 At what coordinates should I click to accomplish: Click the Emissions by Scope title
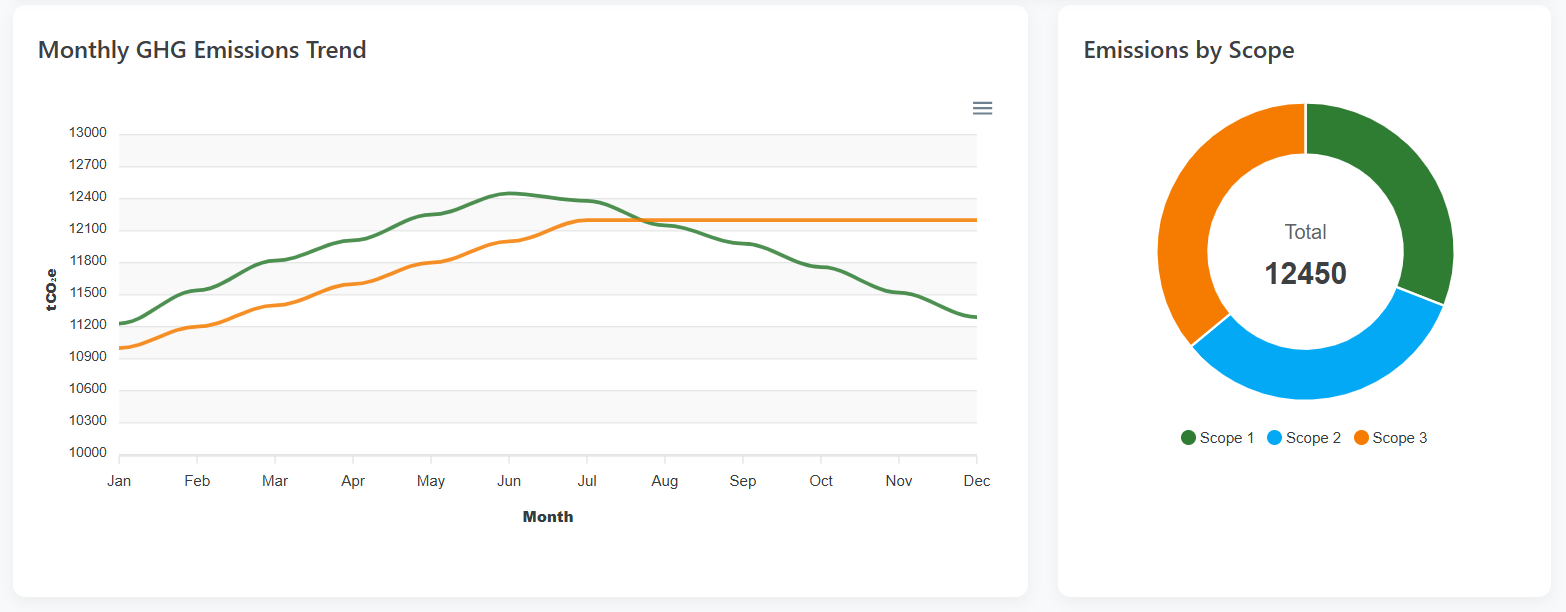1189,49
